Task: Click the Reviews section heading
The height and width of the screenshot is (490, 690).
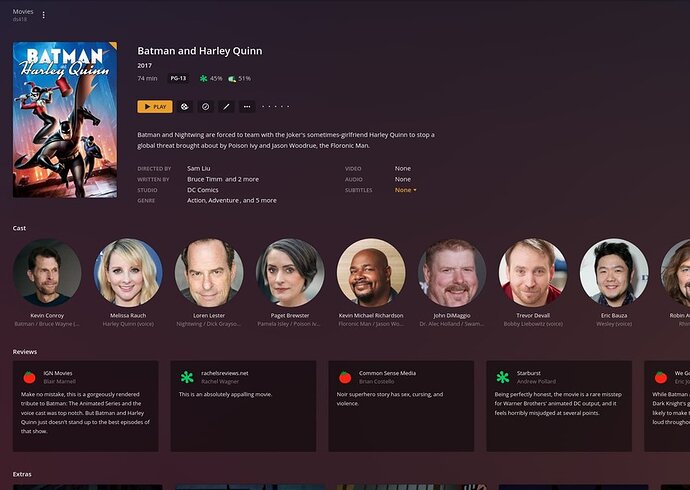Action: 25,351
